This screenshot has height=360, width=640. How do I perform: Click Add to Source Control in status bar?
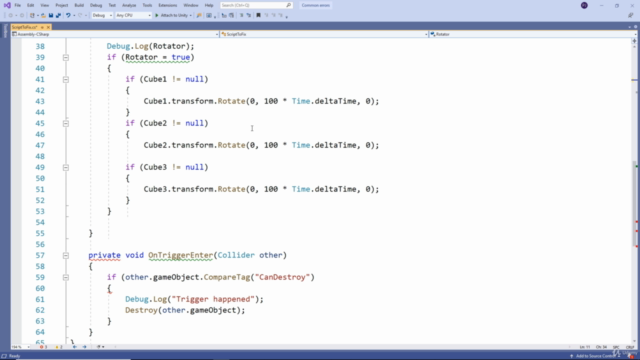(x=594, y=356)
